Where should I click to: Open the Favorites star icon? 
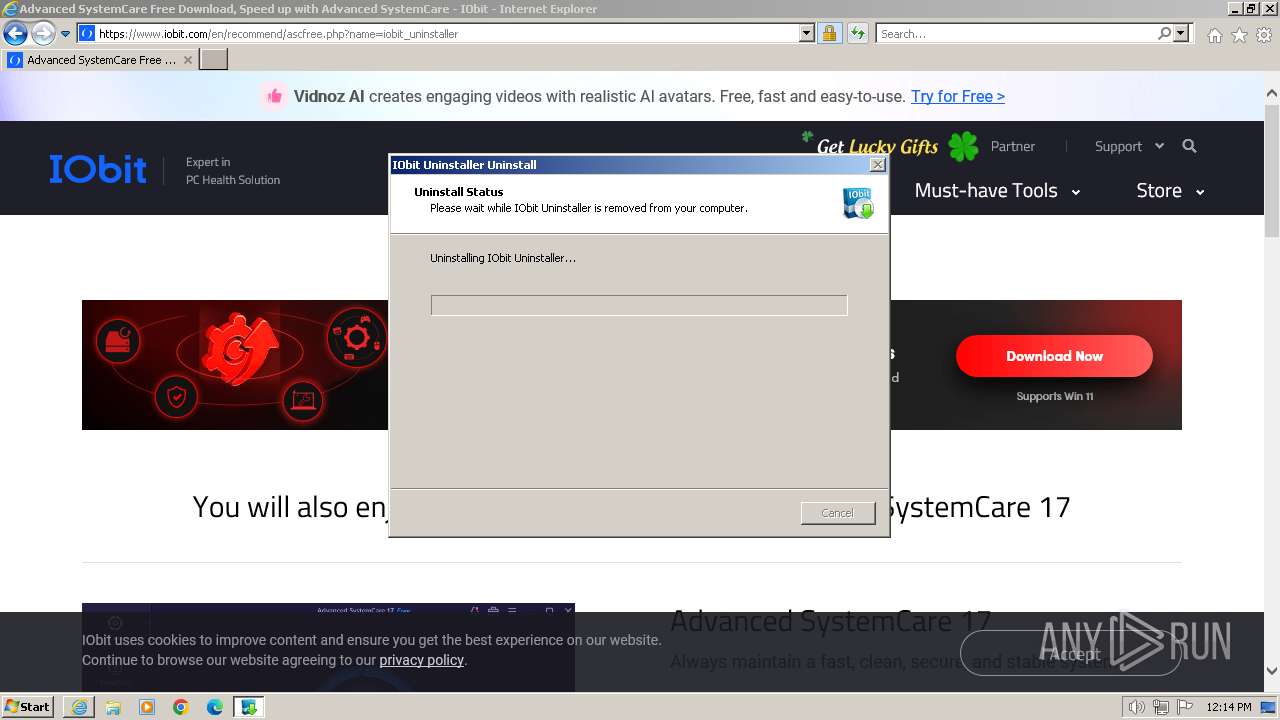tap(1239, 35)
